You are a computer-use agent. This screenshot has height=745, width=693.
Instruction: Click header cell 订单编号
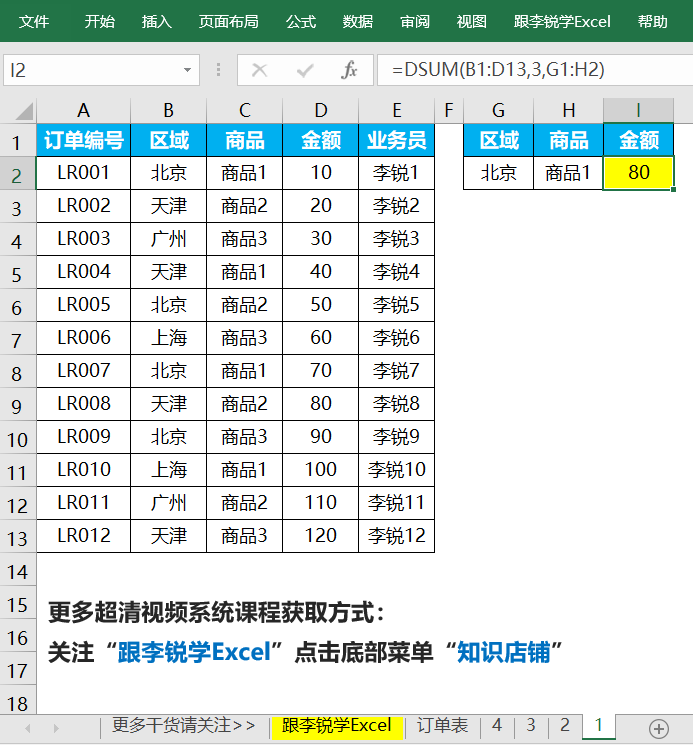tap(84, 140)
